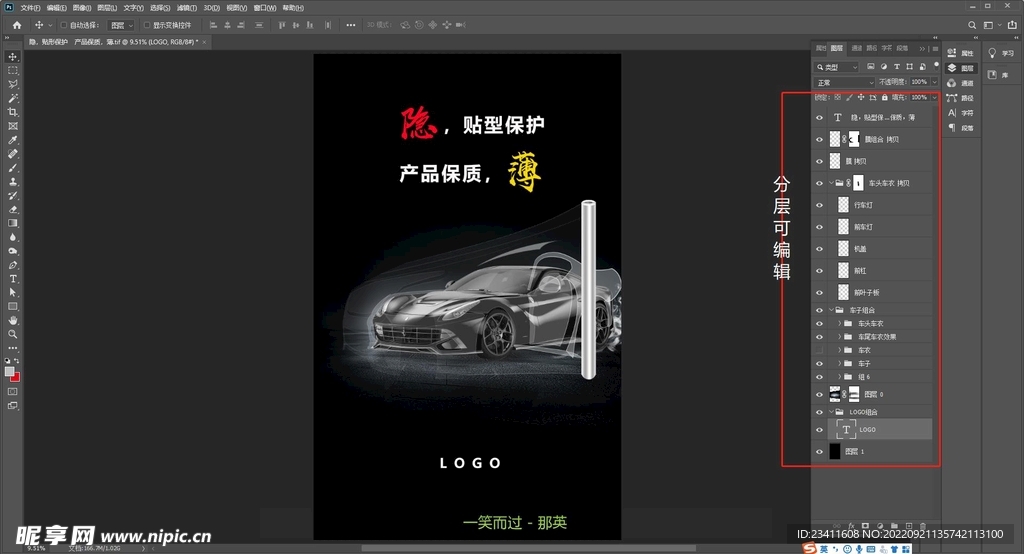1024x554 pixels.
Task: Click Align top edges icon
Action: pyautogui.click(x=281, y=25)
